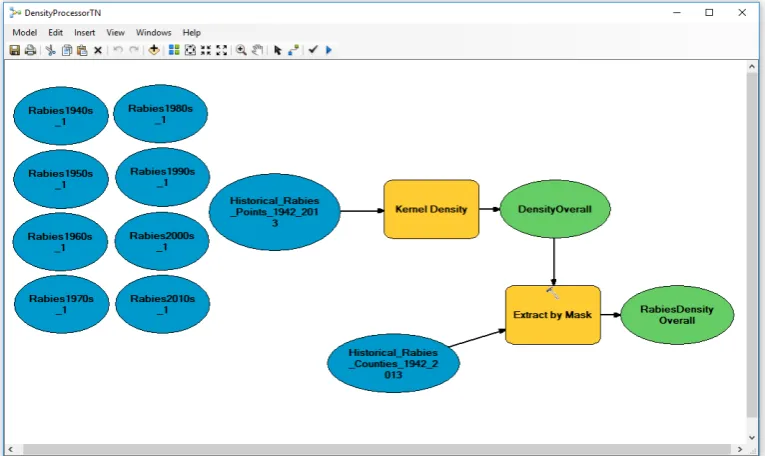Open the Insert menu

point(84,32)
